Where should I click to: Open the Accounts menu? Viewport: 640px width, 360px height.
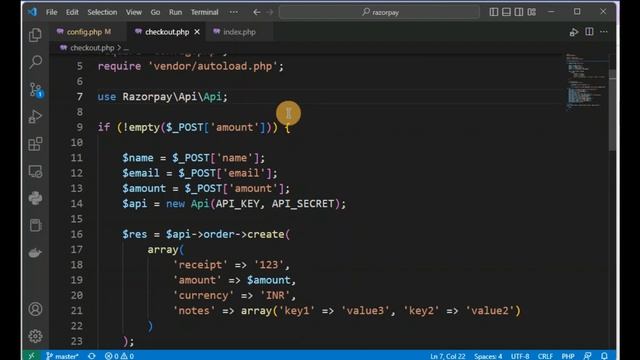(x=36, y=309)
